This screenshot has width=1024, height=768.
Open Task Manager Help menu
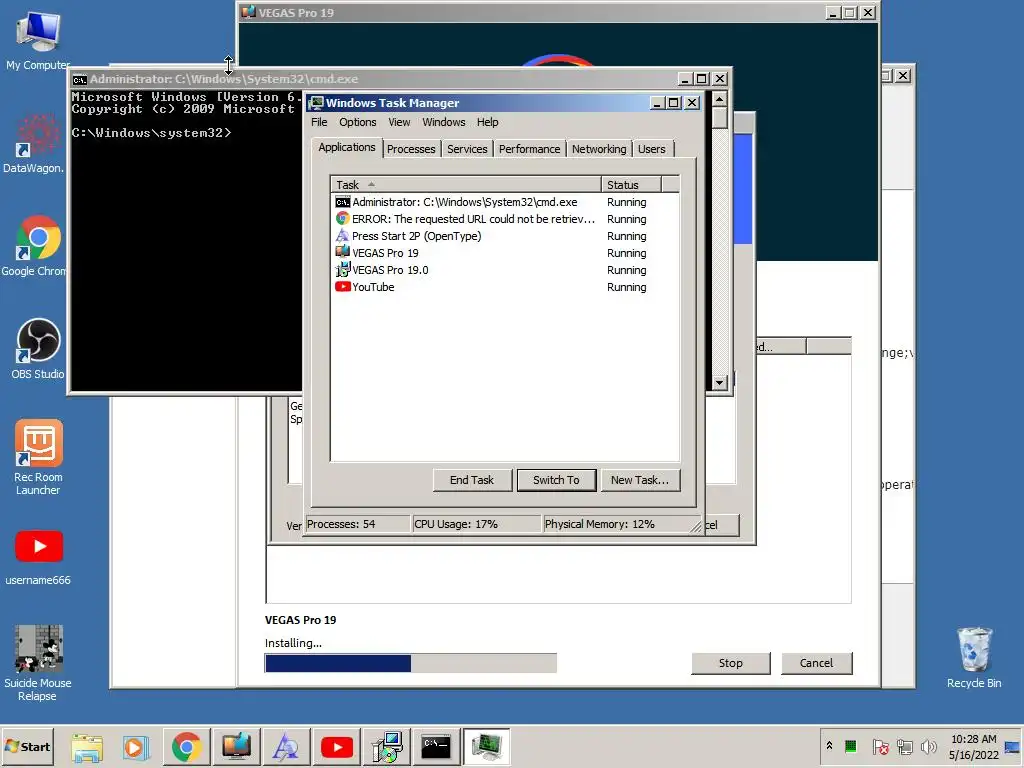[x=487, y=122]
